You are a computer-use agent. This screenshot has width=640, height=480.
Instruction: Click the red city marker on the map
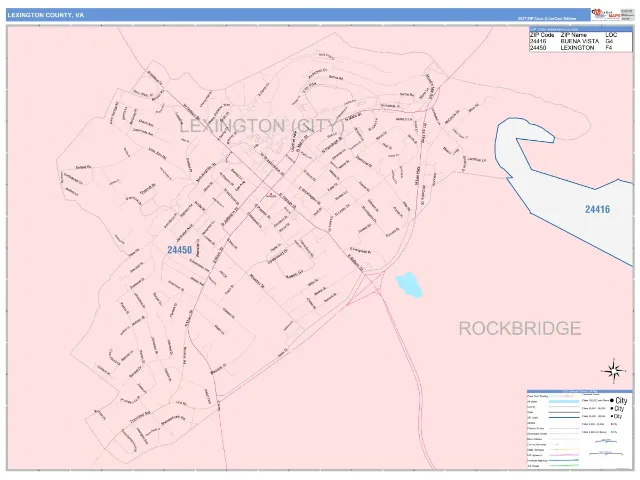[270, 194]
